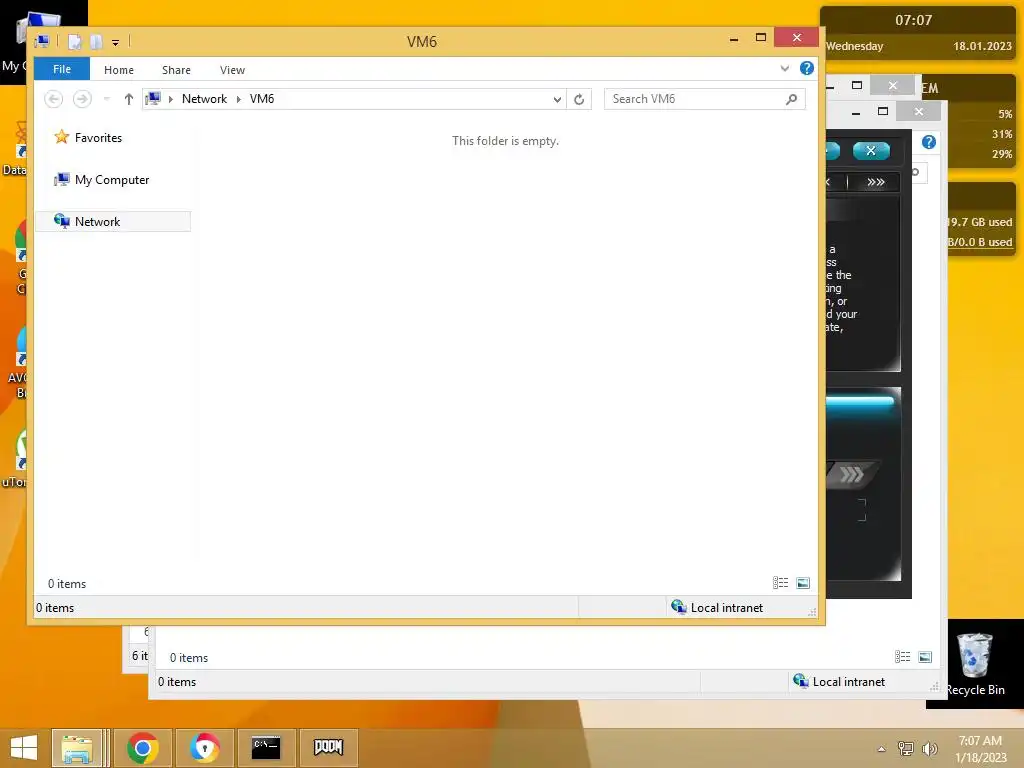Screen dimensions: 1024x768
Task: Click 'This folder is empty.' text
Action: click(x=505, y=141)
